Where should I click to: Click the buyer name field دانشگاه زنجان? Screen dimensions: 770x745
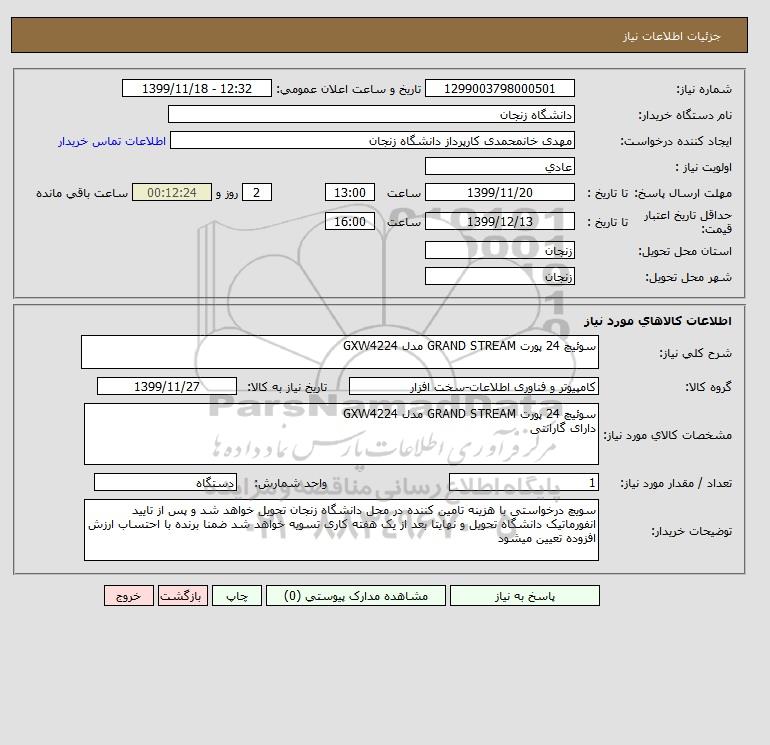point(371,114)
